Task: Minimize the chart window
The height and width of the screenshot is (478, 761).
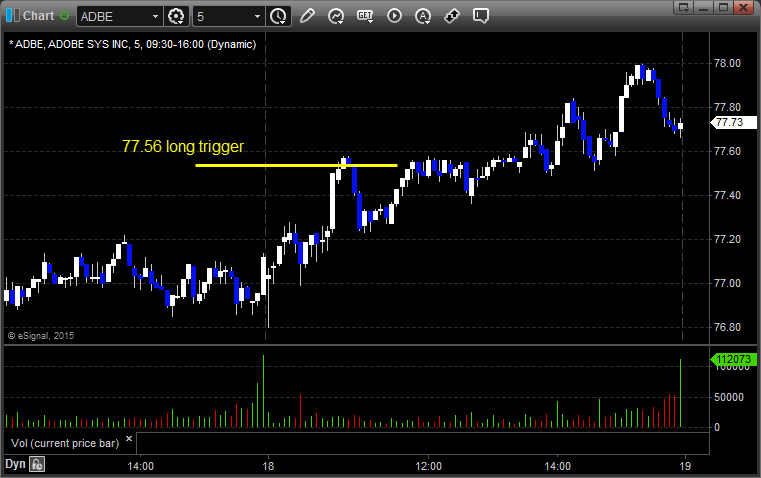Action: click(704, 7)
